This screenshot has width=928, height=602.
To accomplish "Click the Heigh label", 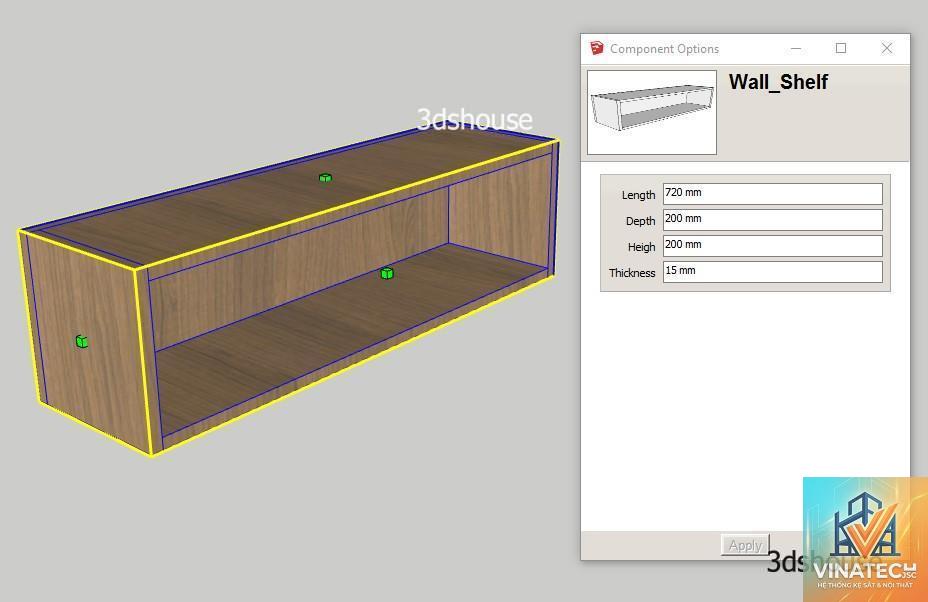I will 642,247.
